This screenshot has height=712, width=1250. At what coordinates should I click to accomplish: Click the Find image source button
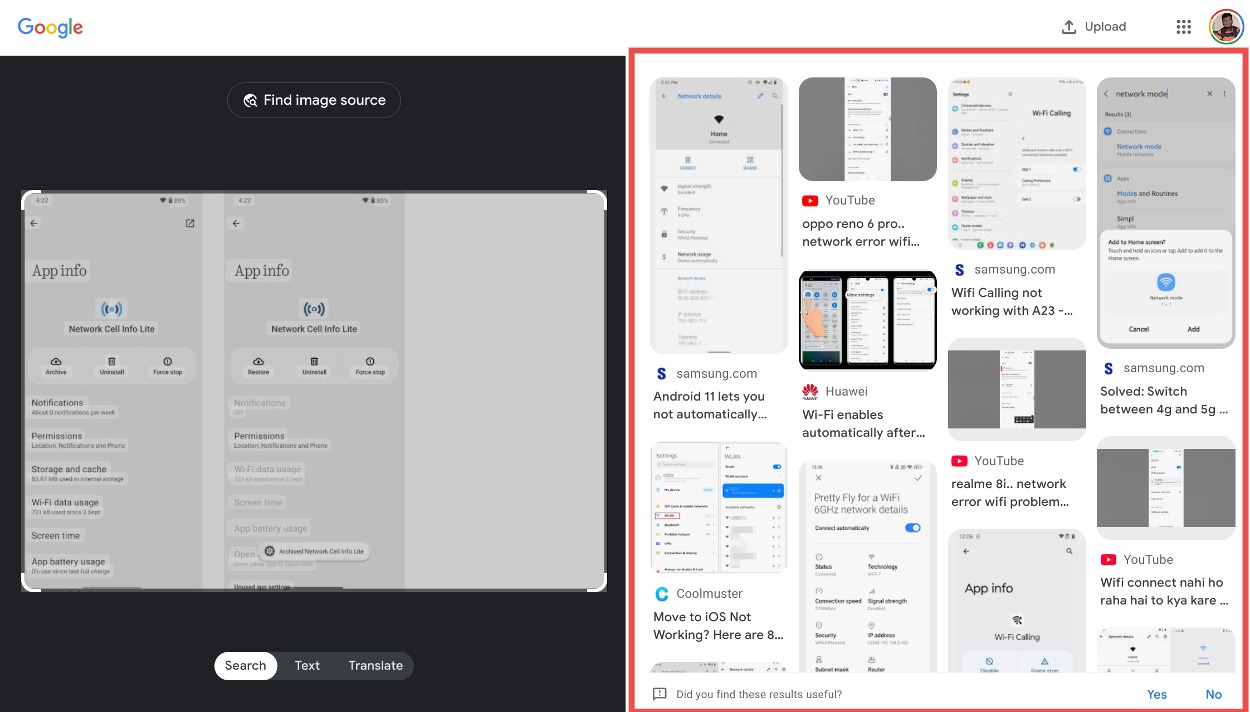click(314, 100)
